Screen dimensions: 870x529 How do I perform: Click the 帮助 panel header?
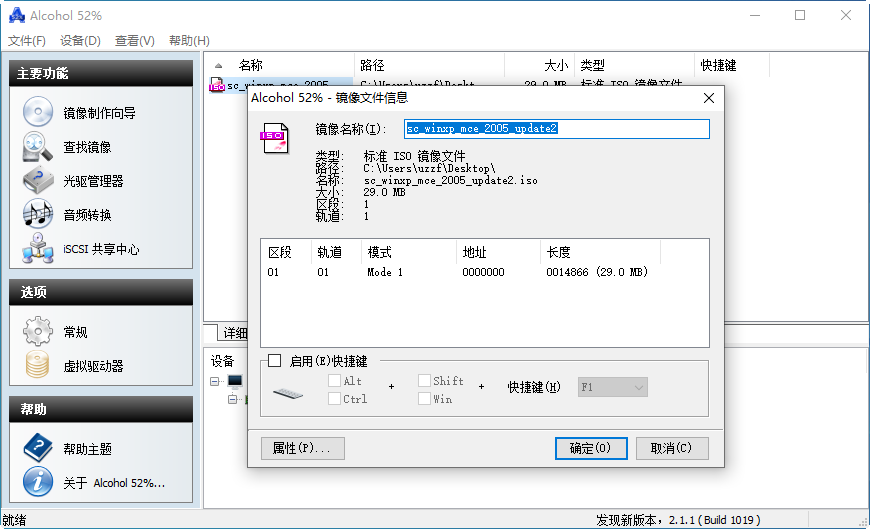pos(101,409)
